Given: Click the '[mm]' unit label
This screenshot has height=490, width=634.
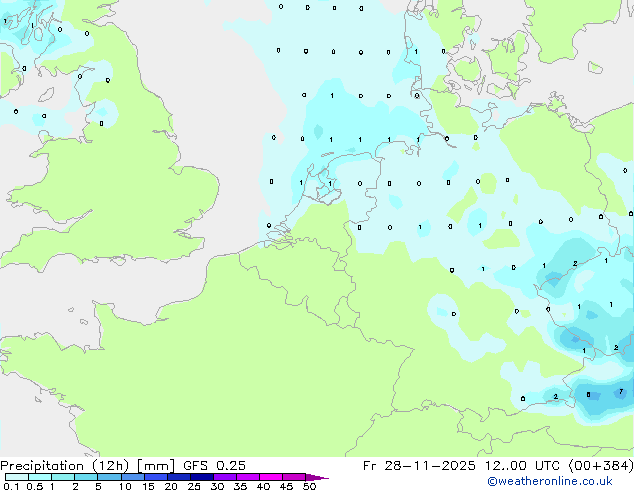Looking at the screenshot, I should click(156, 466).
